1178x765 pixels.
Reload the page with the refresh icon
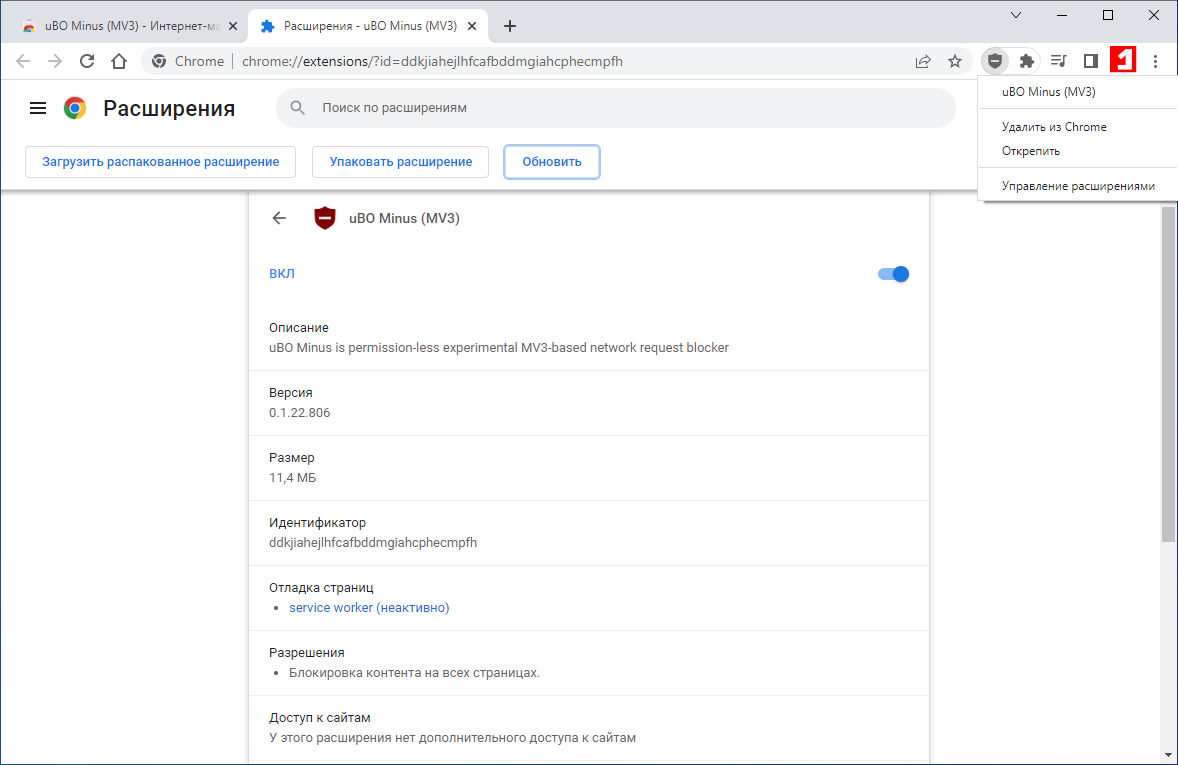point(87,61)
